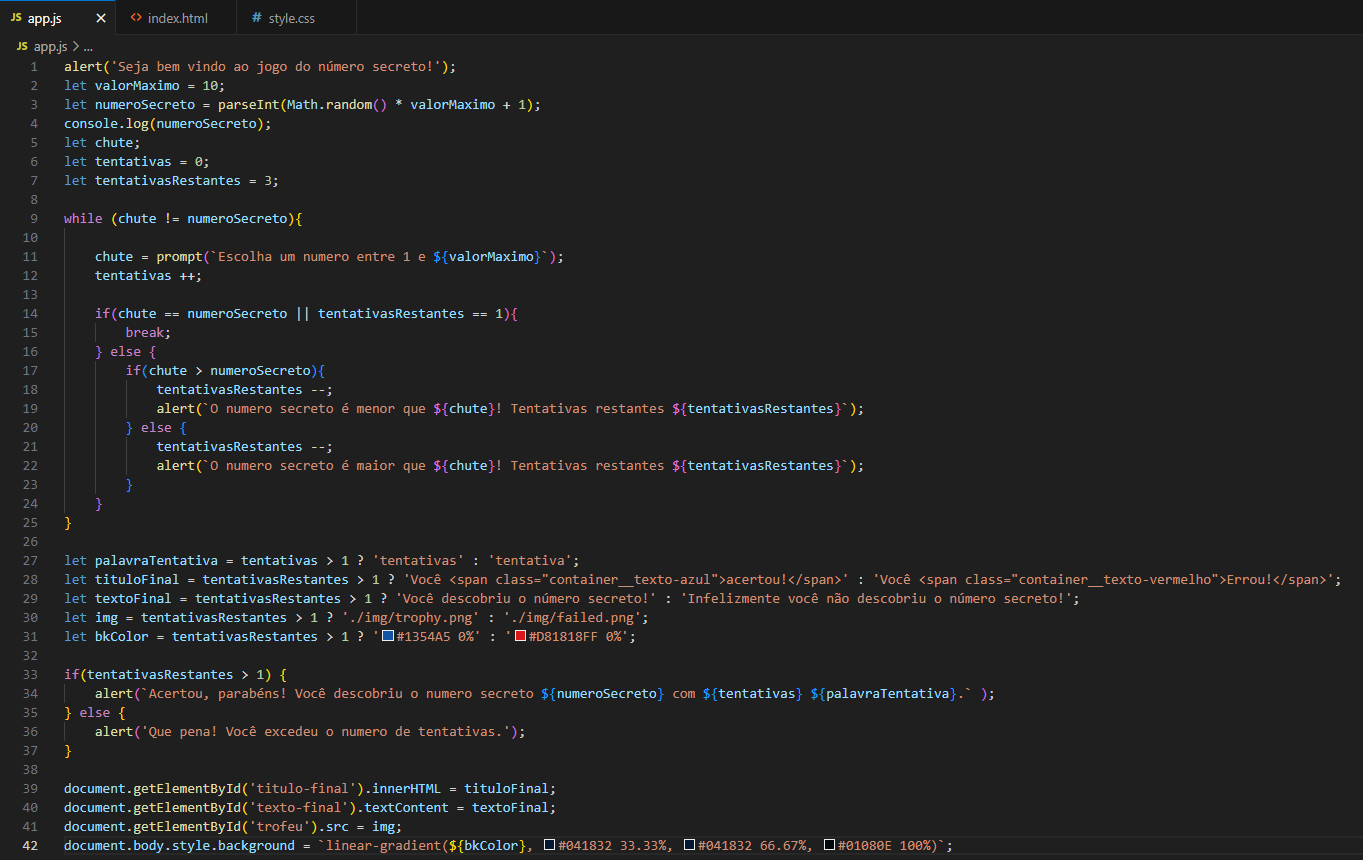Click 'chute > numeroSecreto' on line 17
The image size is (1363, 860).
(229, 370)
